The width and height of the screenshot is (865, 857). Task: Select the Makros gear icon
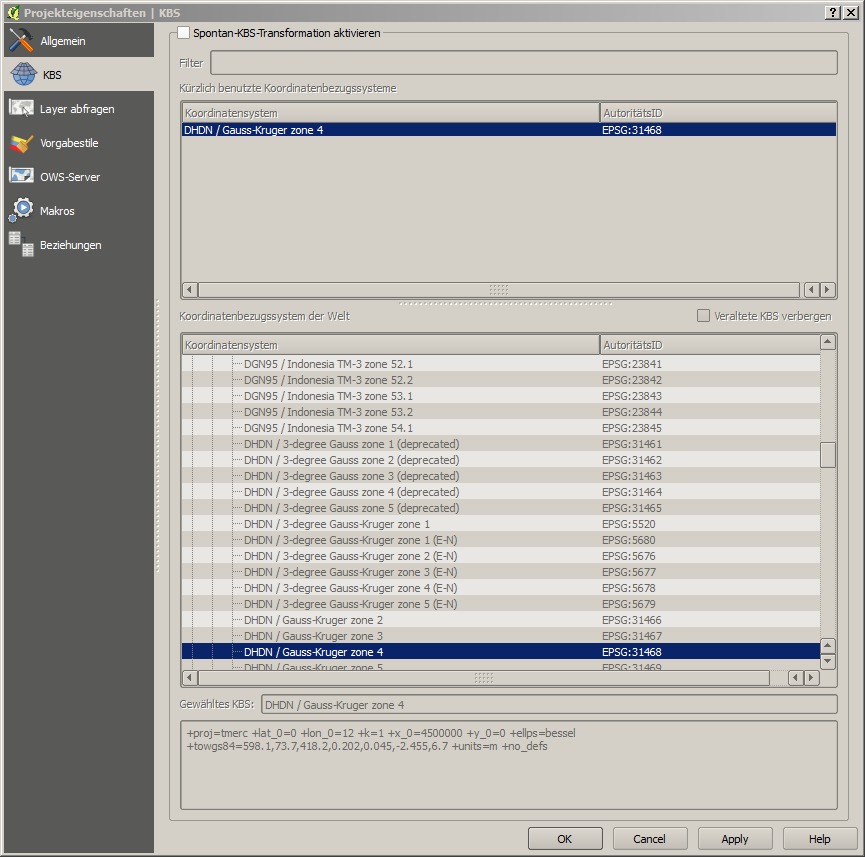(x=22, y=210)
